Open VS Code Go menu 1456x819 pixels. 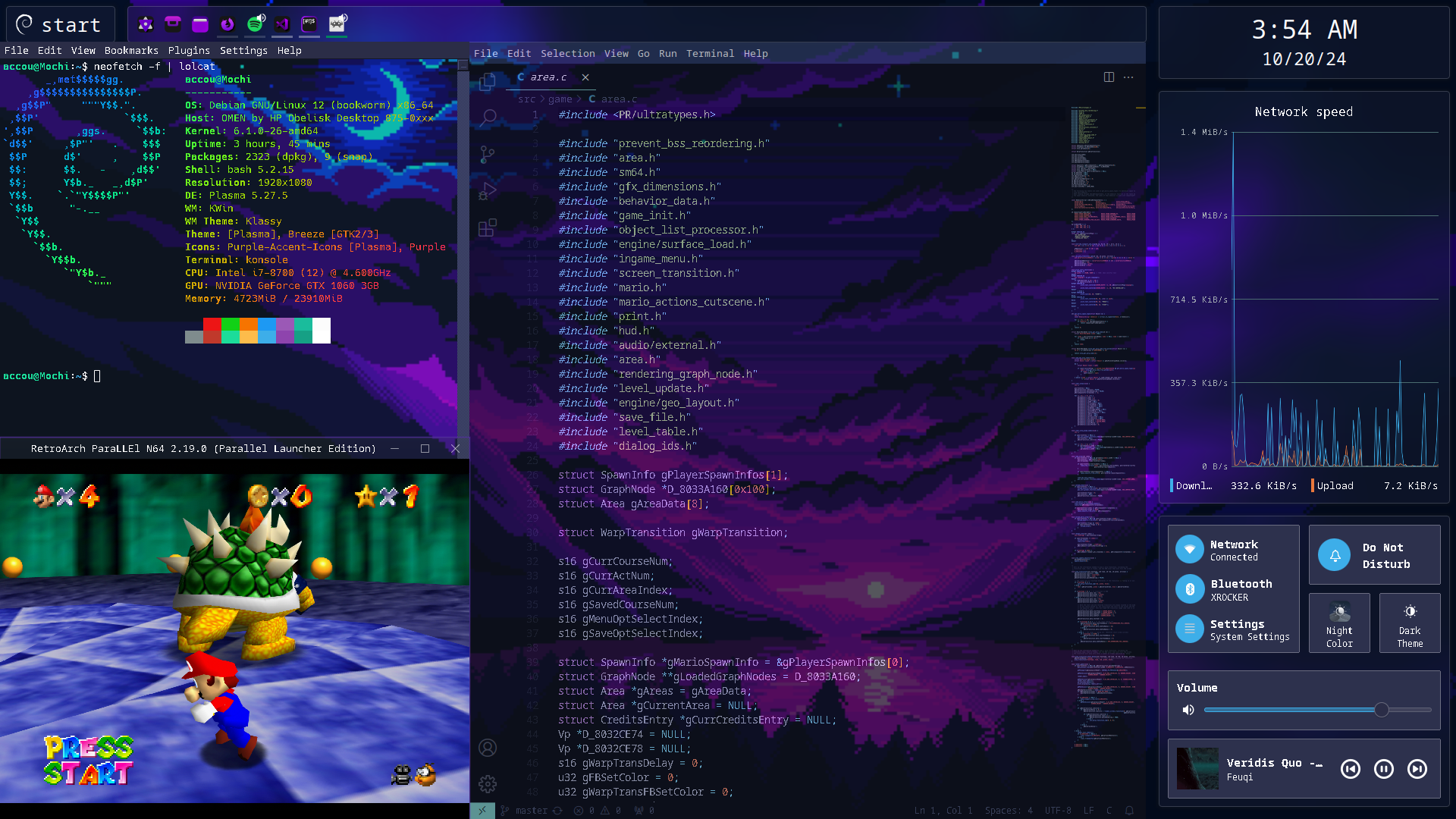[643, 53]
